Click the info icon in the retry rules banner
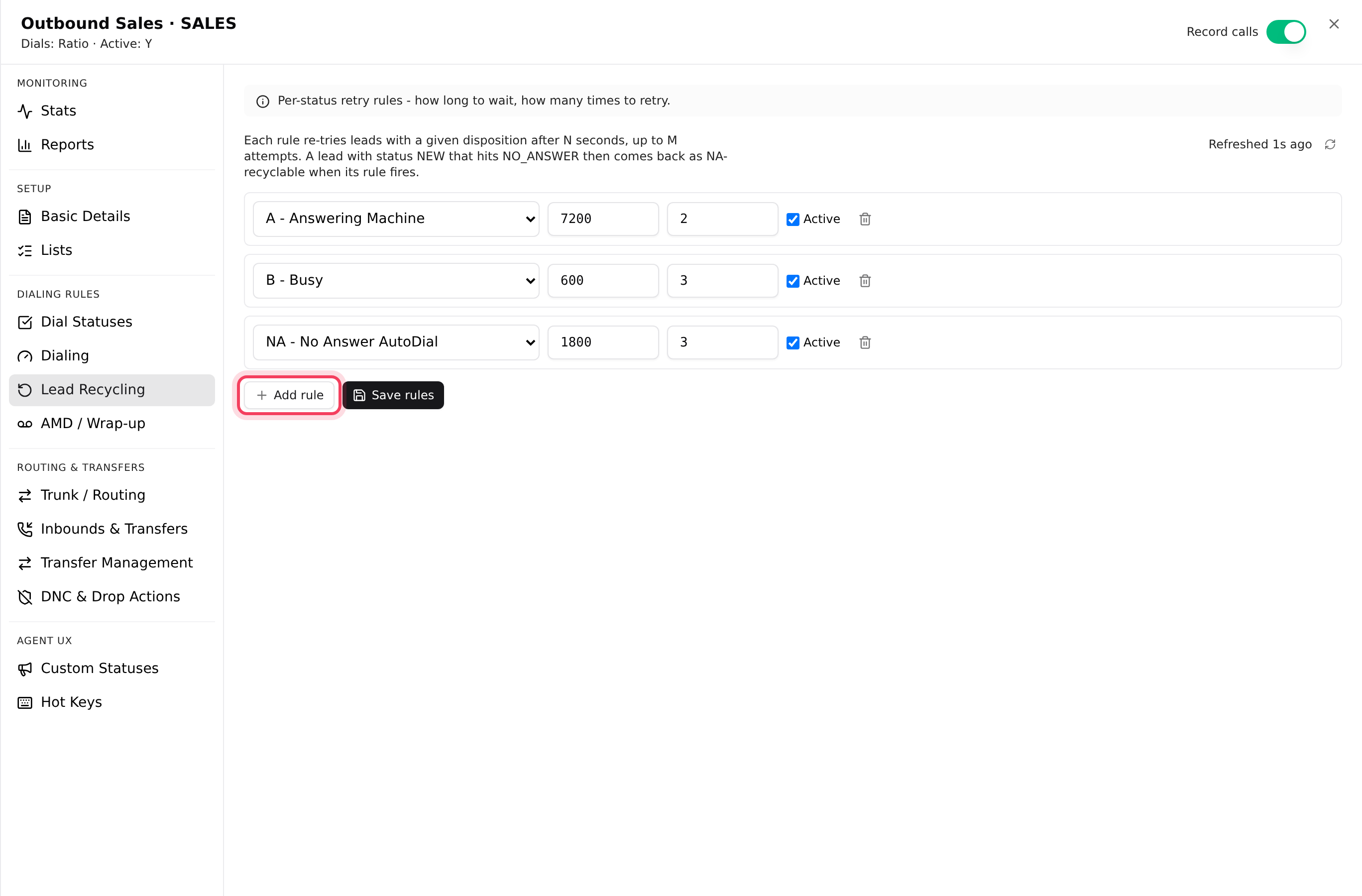Image resolution: width=1362 pixels, height=896 pixels. coord(263,101)
